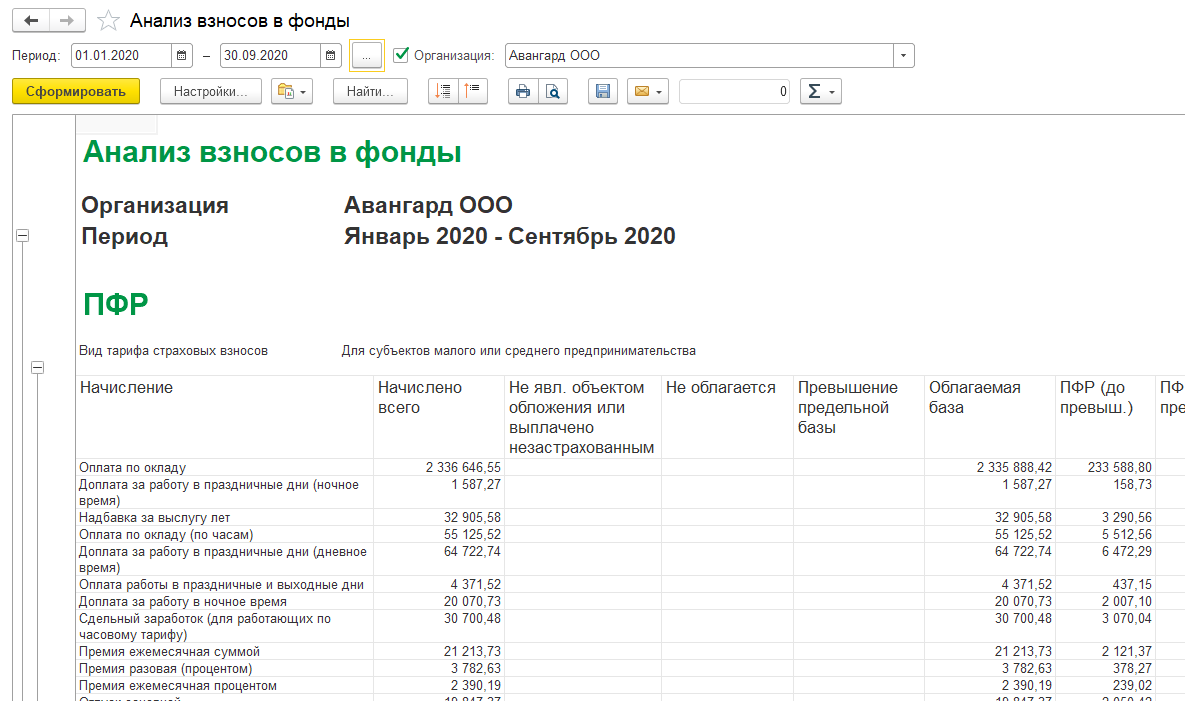Open period selection ellipsis button
1185x701 pixels.
367,56
